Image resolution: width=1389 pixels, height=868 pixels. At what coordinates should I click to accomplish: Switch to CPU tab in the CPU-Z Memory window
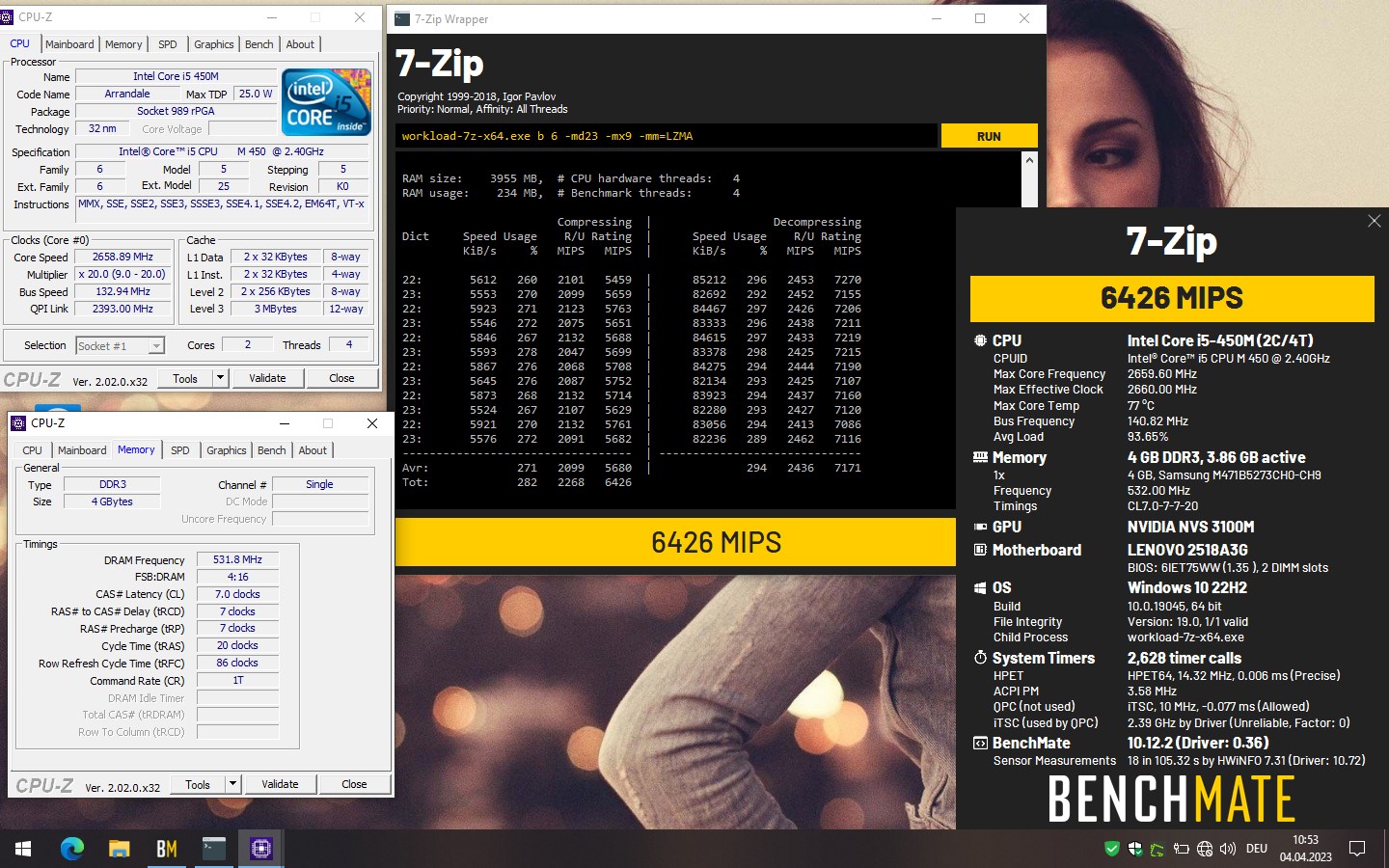pos(33,450)
